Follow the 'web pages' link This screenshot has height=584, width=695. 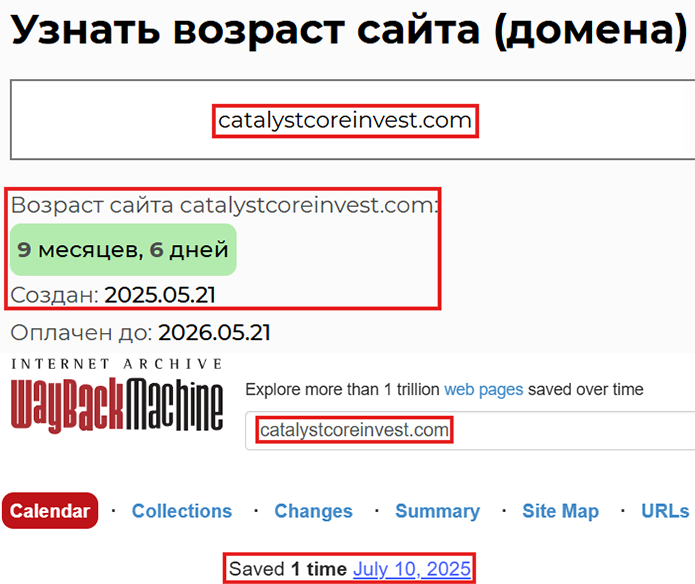[x=484, y=389]
